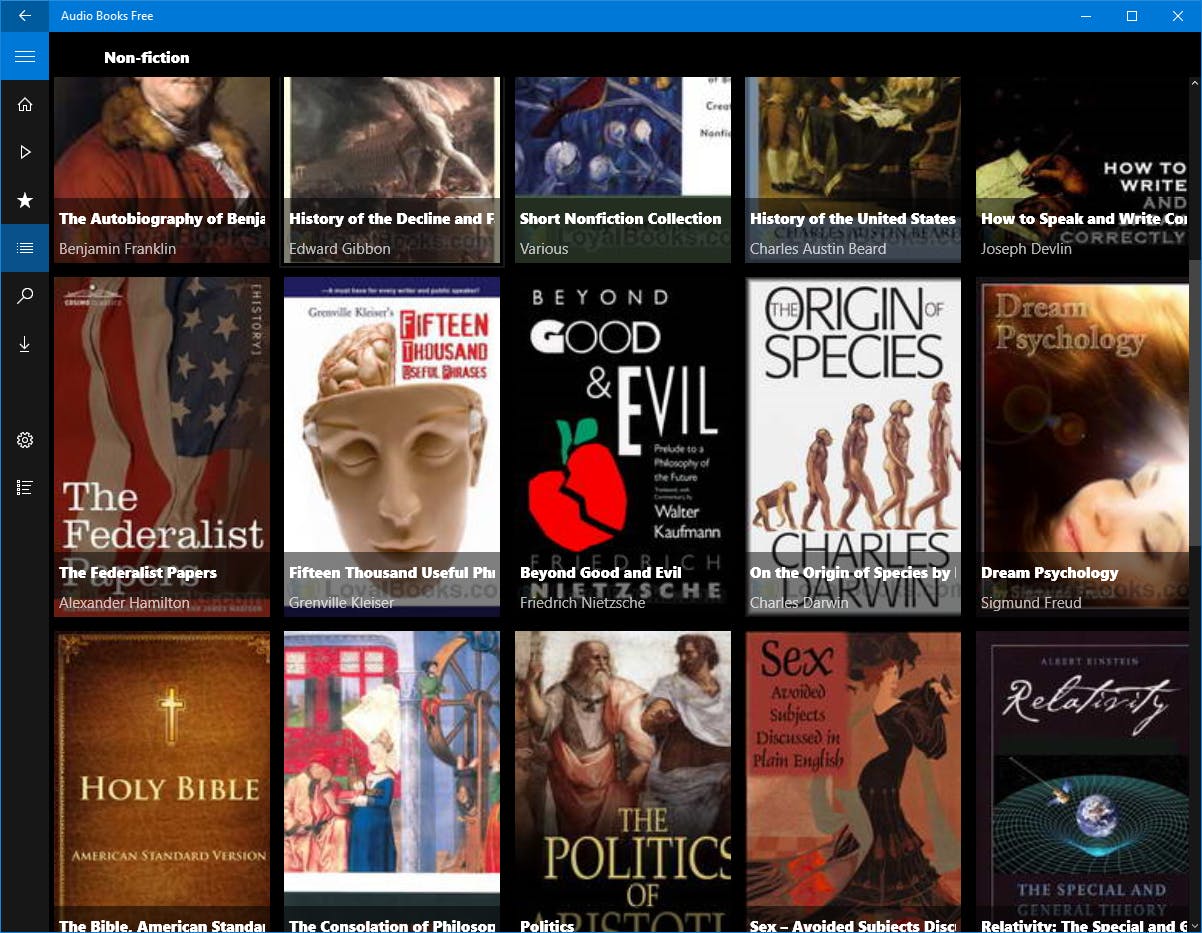Go back using the back arrow
The image size is (1202, 933).
click(x=25, y=15)
